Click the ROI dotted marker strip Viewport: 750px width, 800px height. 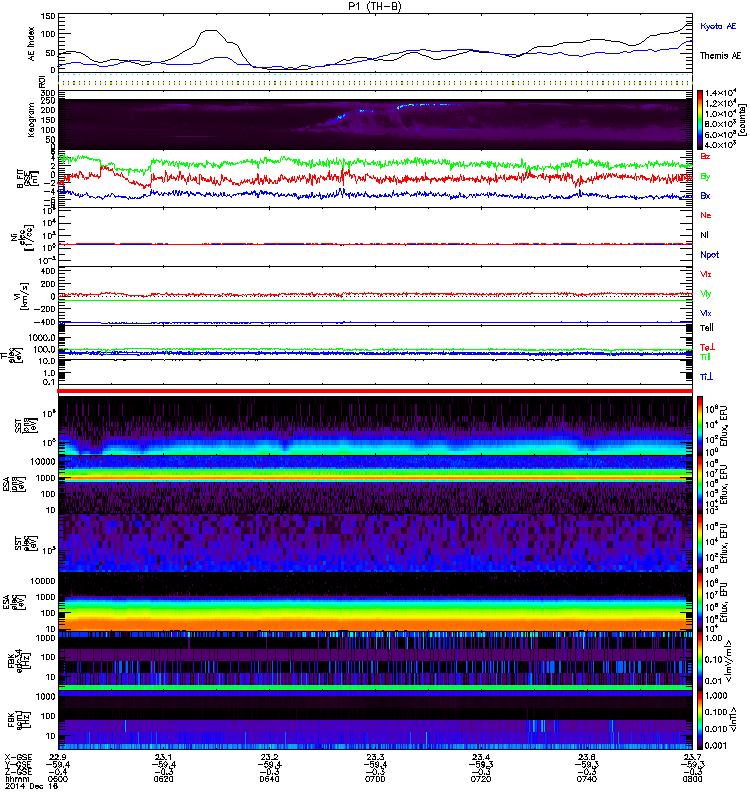[376, 82]
